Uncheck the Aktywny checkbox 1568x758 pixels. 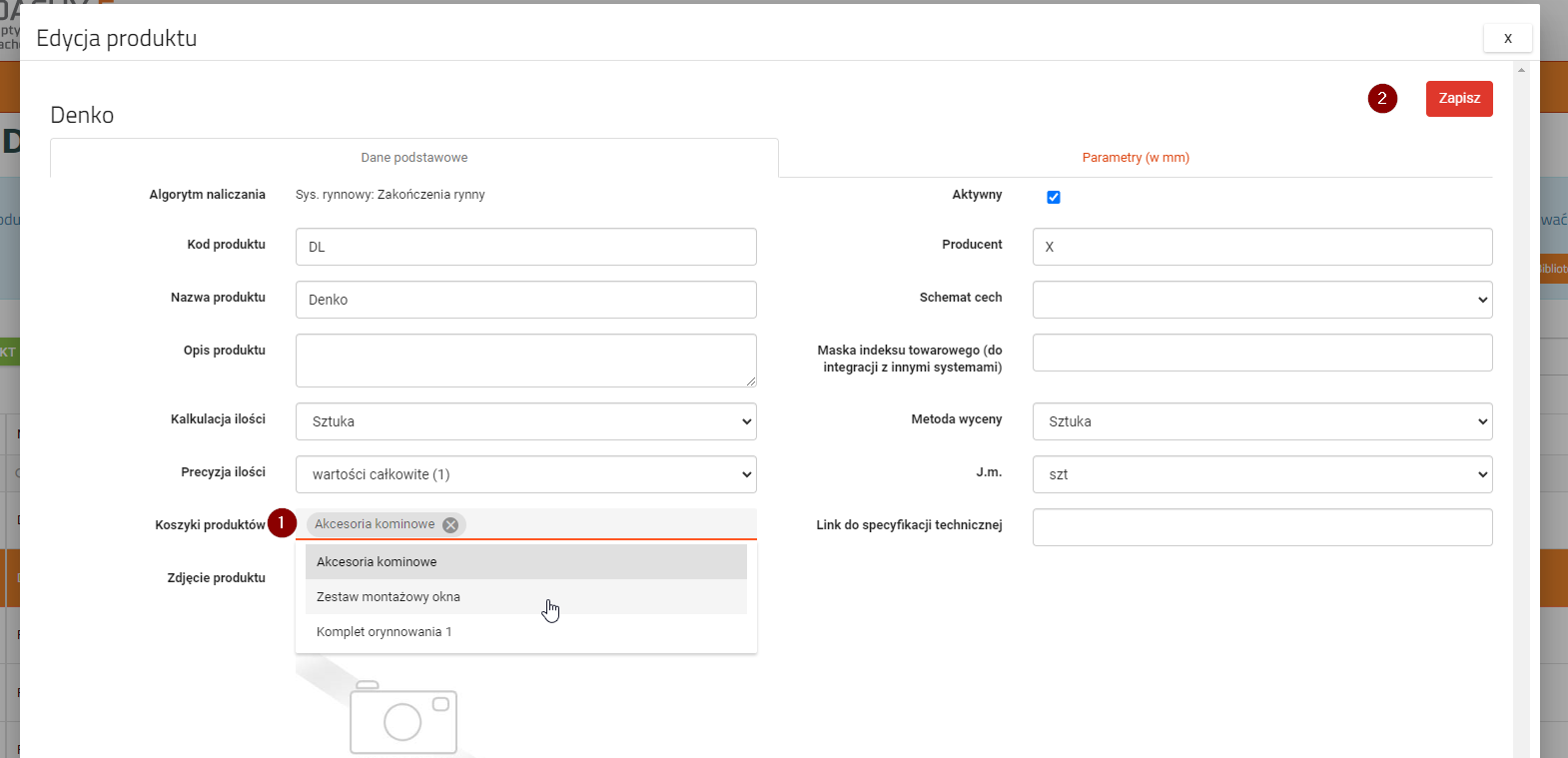click(x=1054, y=197)
